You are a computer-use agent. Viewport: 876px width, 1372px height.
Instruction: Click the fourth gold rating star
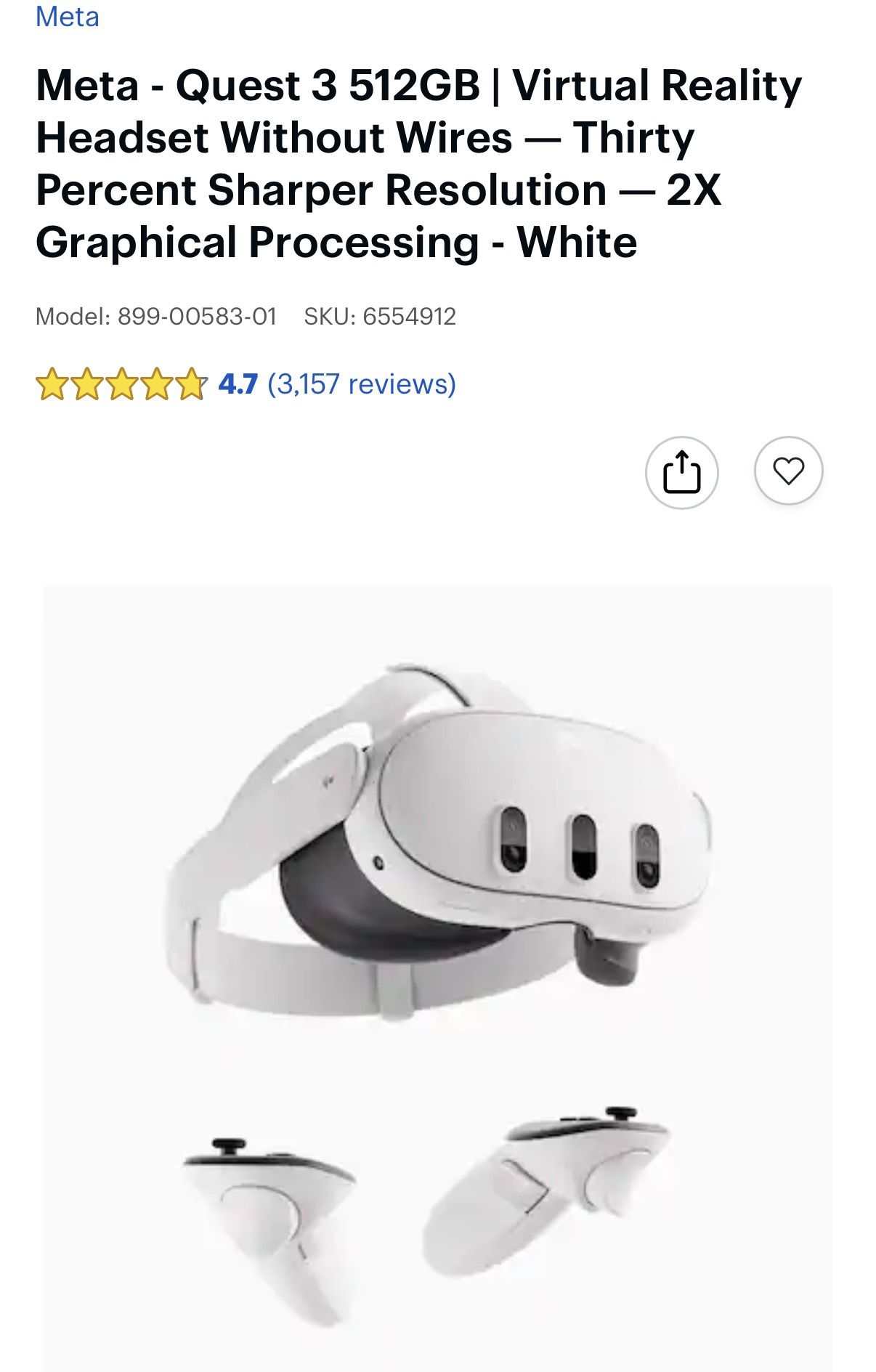coord(156,384)
